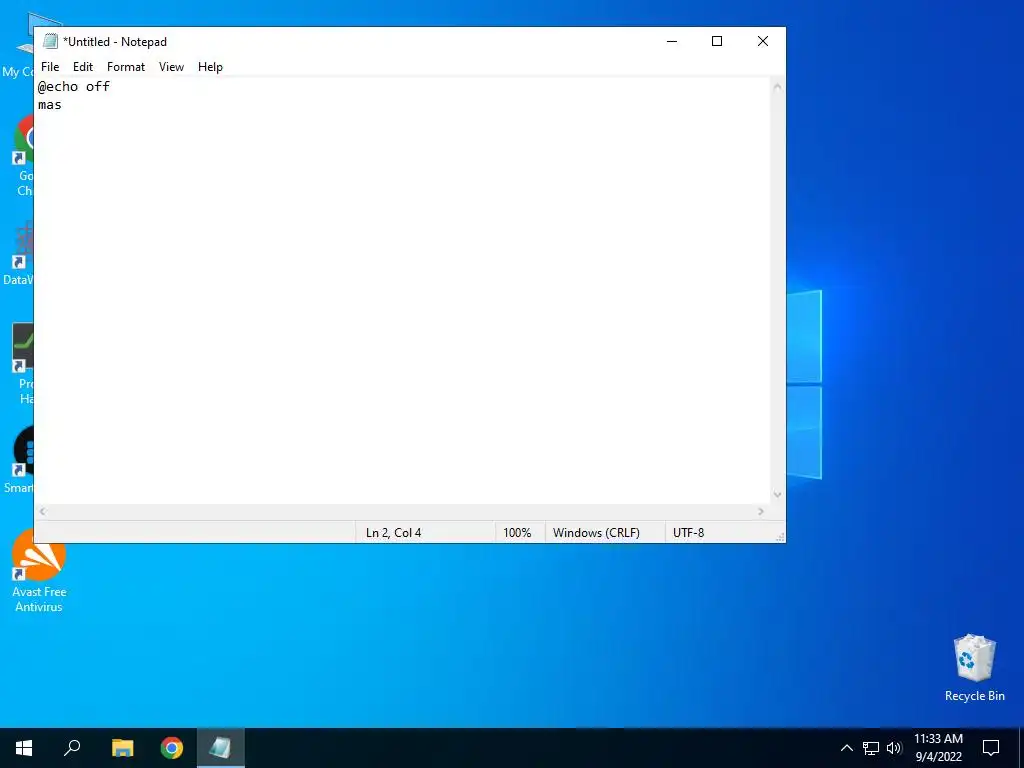Open the volume speaker tray icon
Image resolution: width=1024 pixels, height=768 pixels.
894,748
